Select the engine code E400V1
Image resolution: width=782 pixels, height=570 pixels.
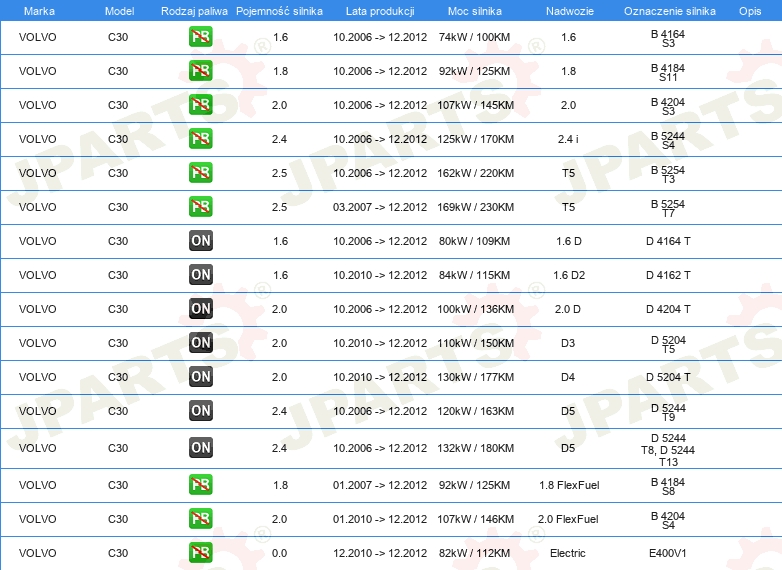[667, 553]
